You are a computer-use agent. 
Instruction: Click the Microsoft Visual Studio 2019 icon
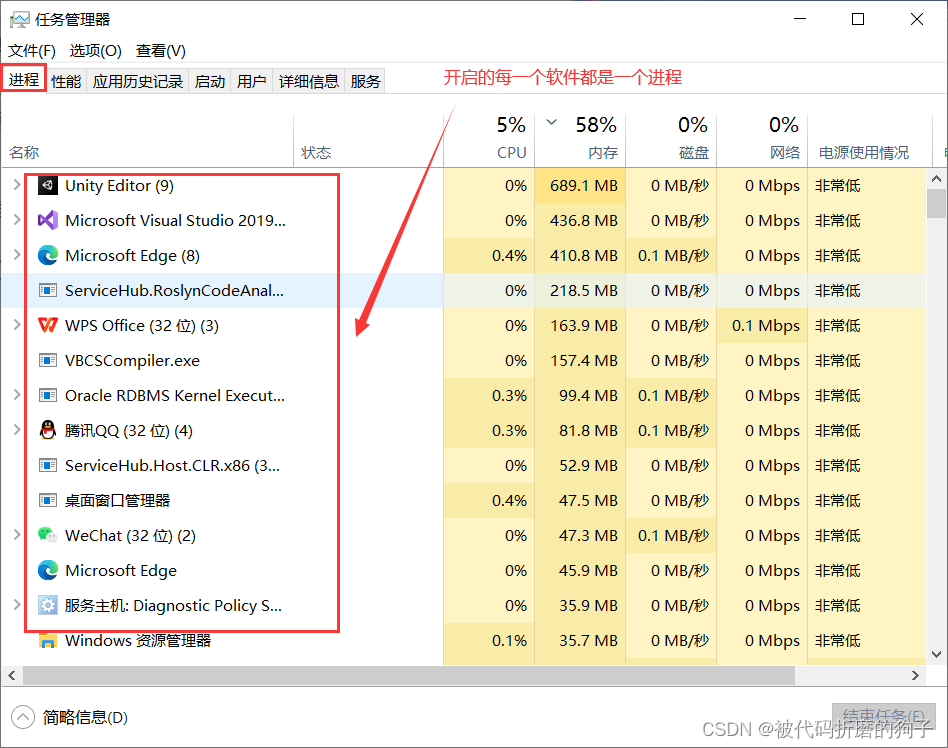click(48, 221)
